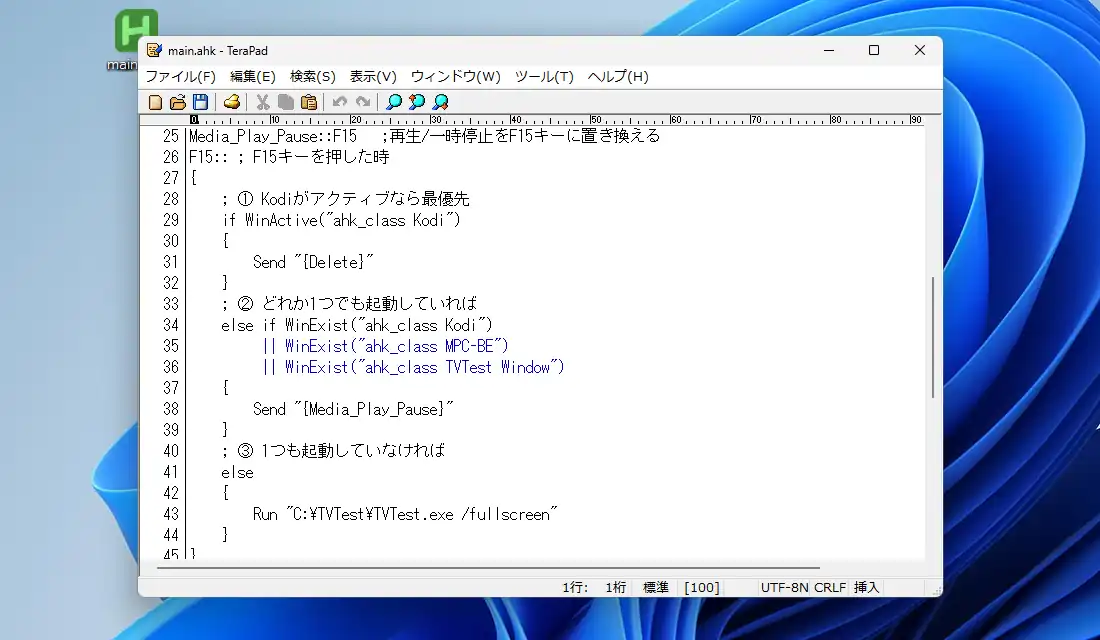The image size is (1100, 640).
Task: Click the Print toolbar icon
Action: click(x=232, y=102)
